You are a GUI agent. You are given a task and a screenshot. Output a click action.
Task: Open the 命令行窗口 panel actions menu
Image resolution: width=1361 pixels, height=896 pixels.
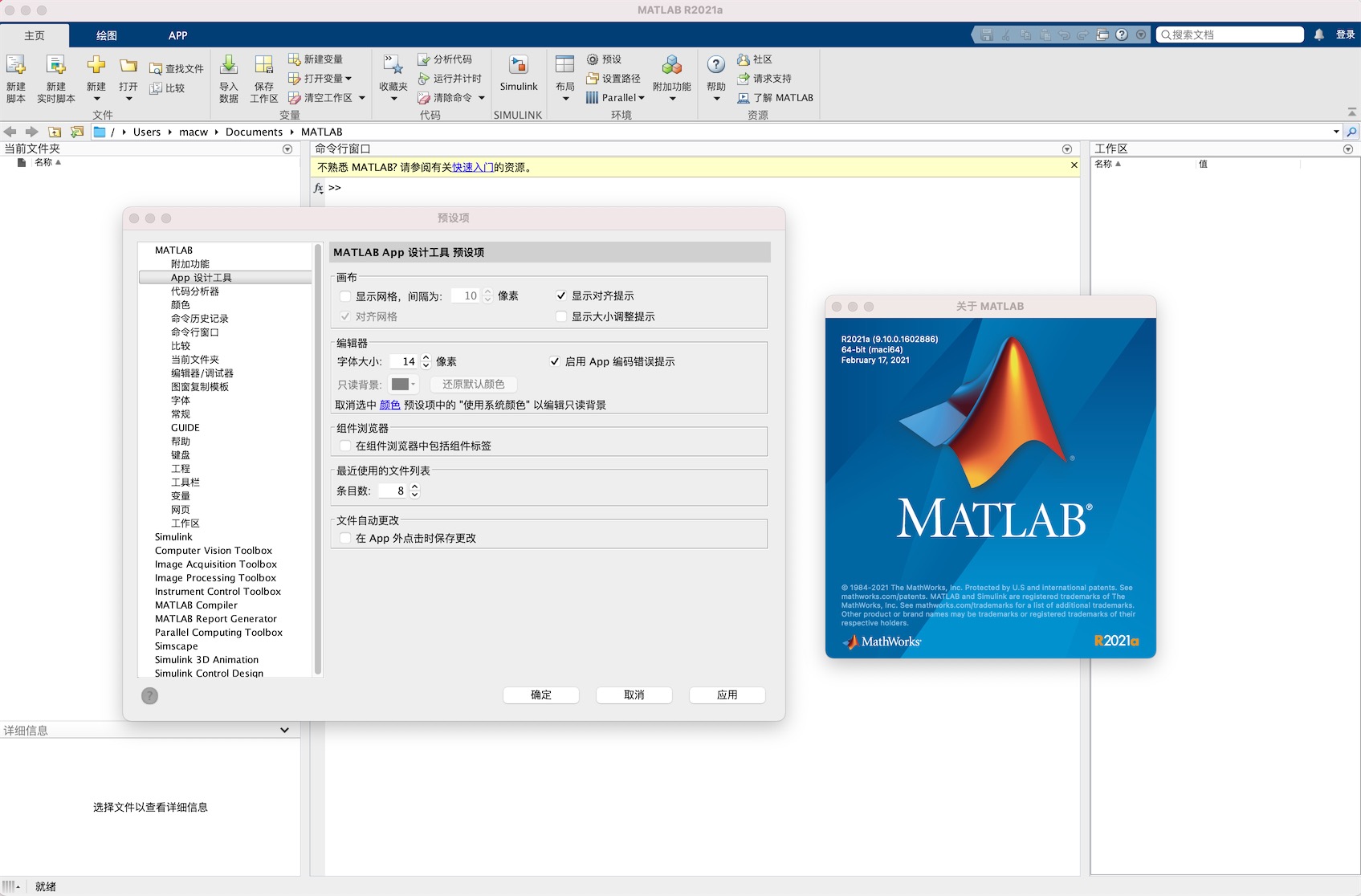coord(1067,149)
